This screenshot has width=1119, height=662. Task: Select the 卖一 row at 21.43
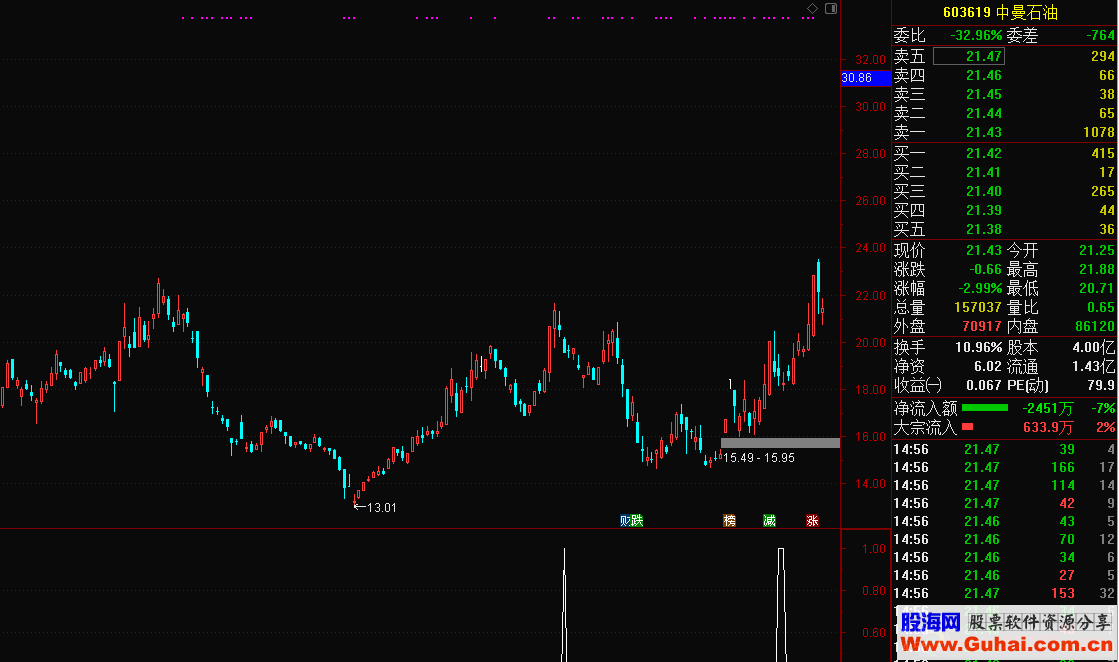pyautogui.click(x=1004, y=132)
